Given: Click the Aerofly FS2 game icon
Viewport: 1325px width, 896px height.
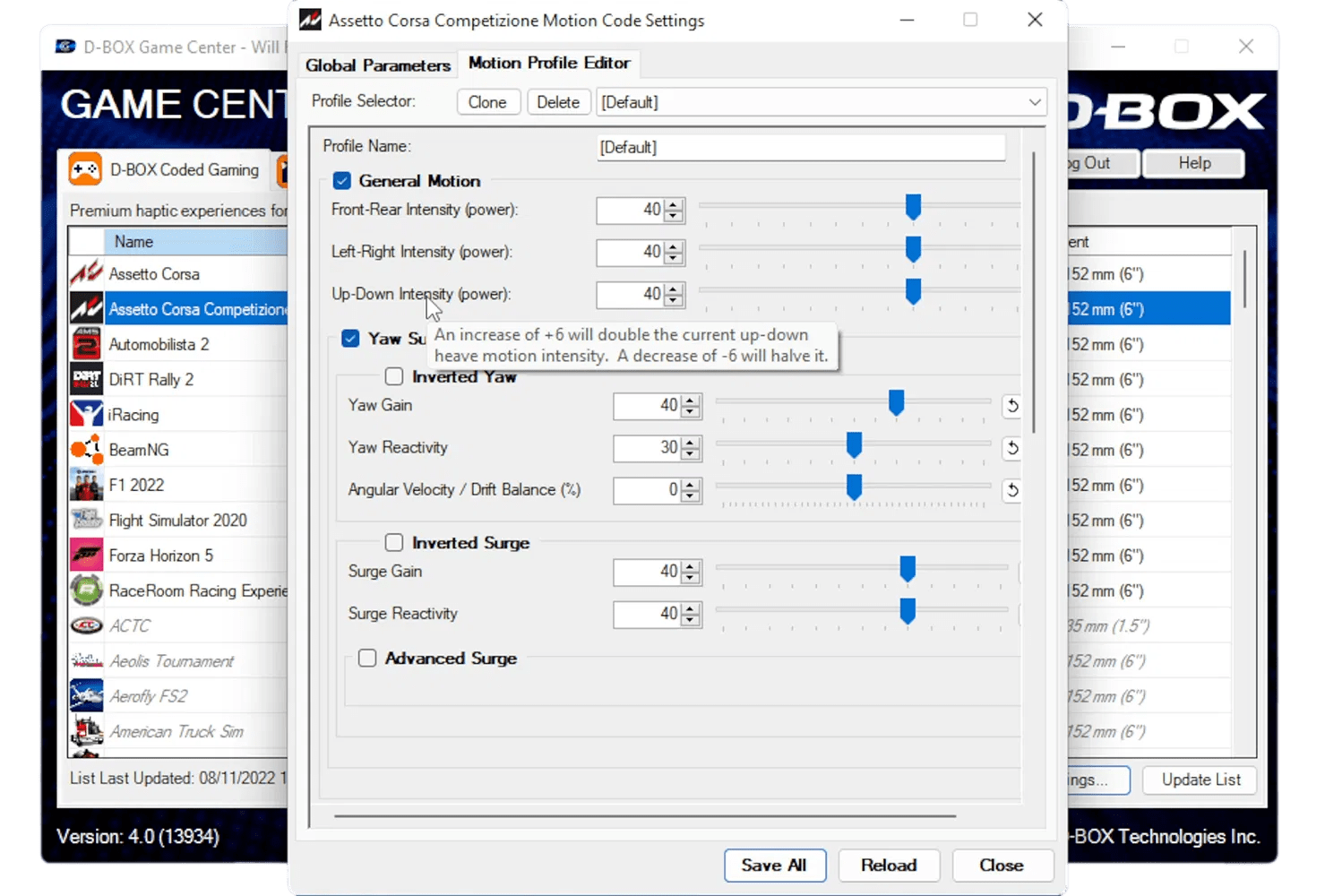Looking at the screenshot, I should pos(86,696).
